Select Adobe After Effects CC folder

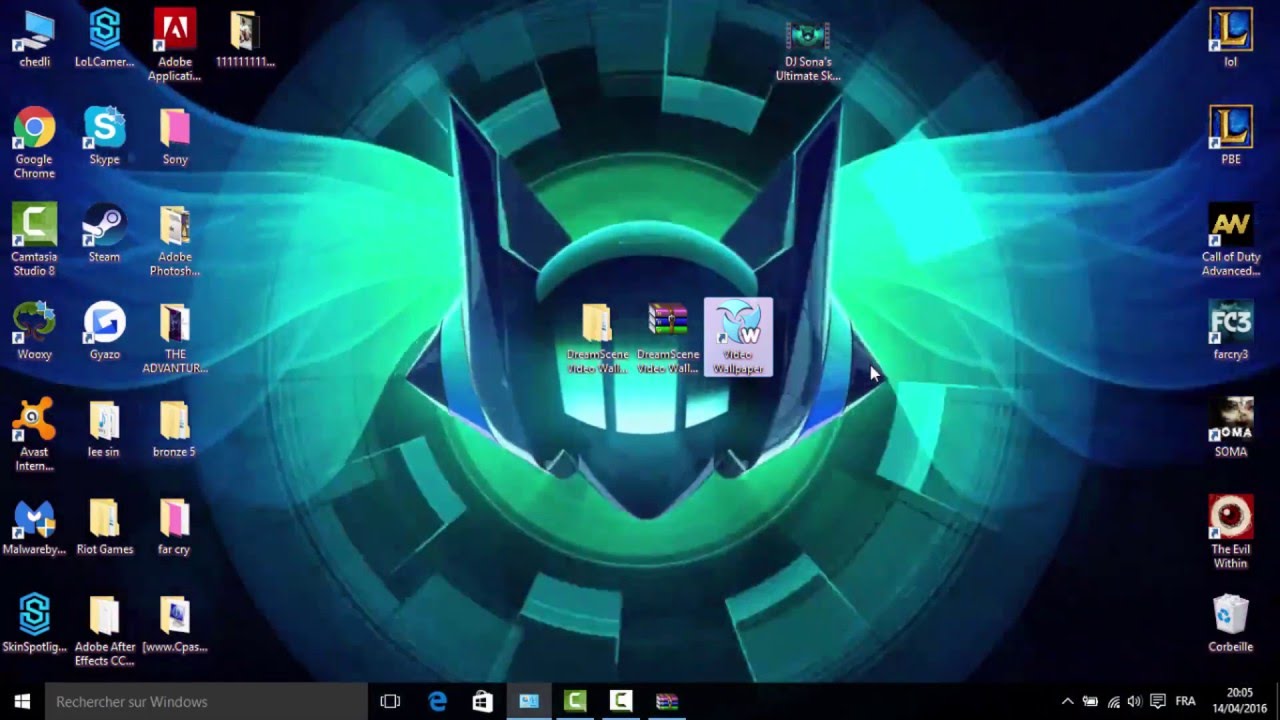pyautogui.click(x=104, y=631)
